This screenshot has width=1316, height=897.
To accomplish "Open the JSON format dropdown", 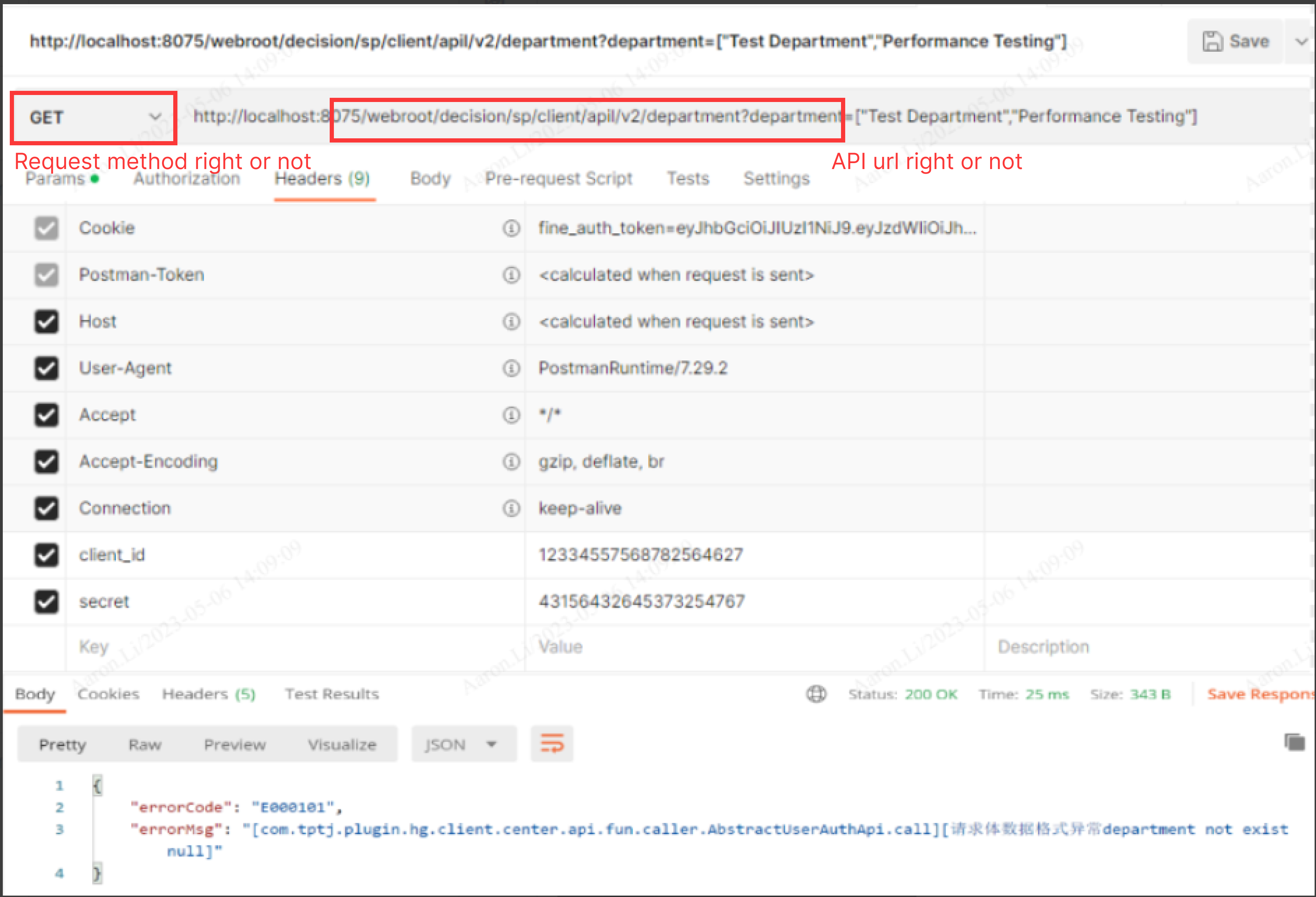I will pyautogui.click(x=464, y=745).
